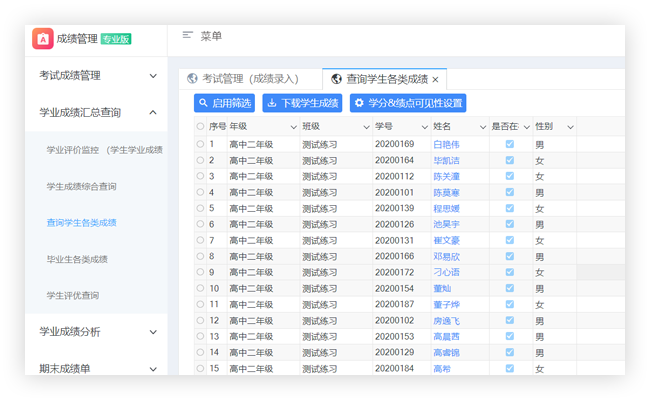Collapse the 学业成绩汇总查询 sidebar section
Screen dimensions: 650x400
coord(152,113)
